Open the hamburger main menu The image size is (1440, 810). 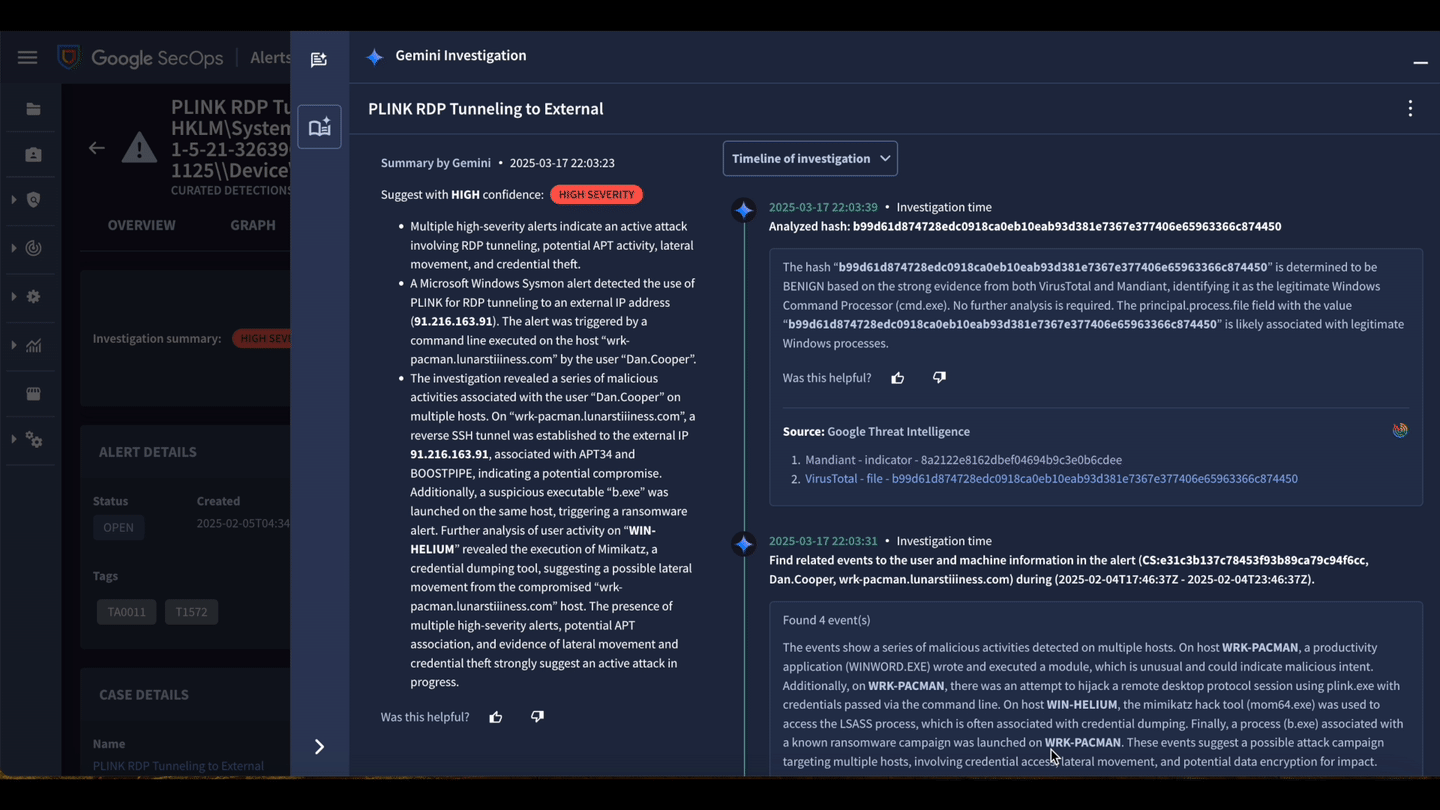point(27,58)
